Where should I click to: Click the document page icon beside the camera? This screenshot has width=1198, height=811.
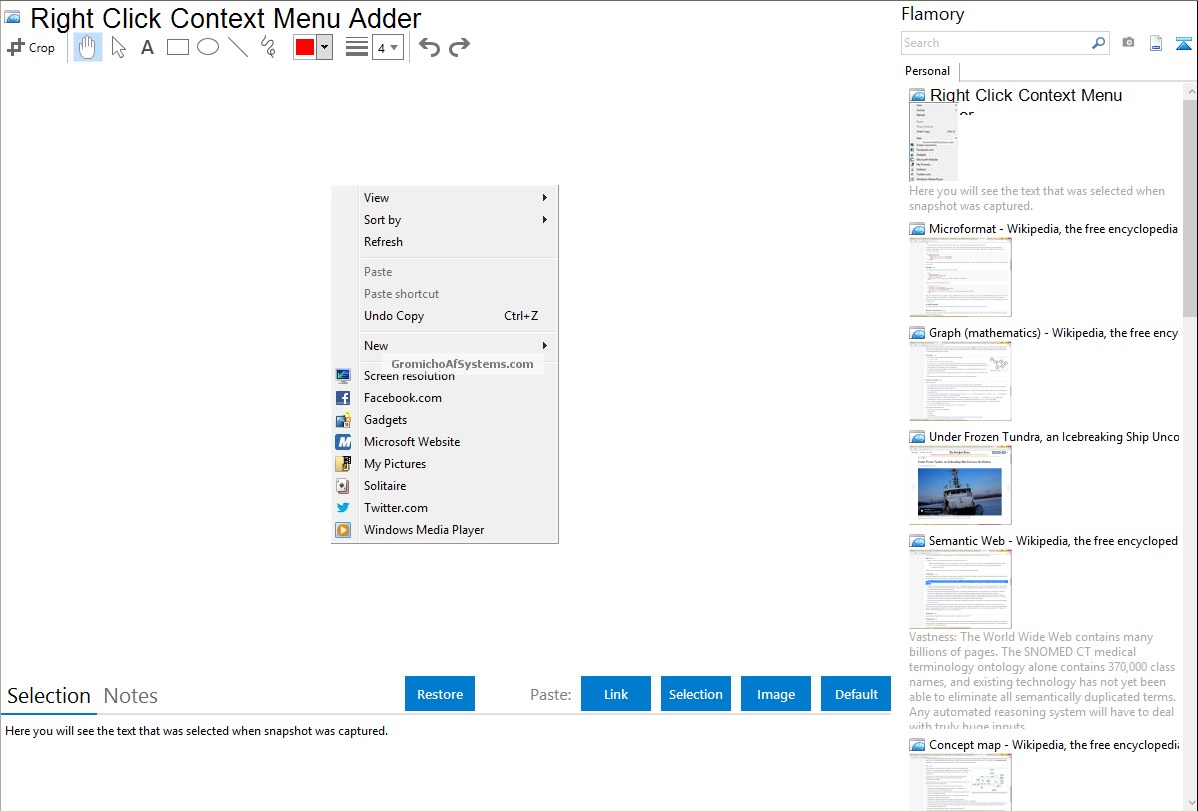pyautogui.click(x=1156, y=43)
